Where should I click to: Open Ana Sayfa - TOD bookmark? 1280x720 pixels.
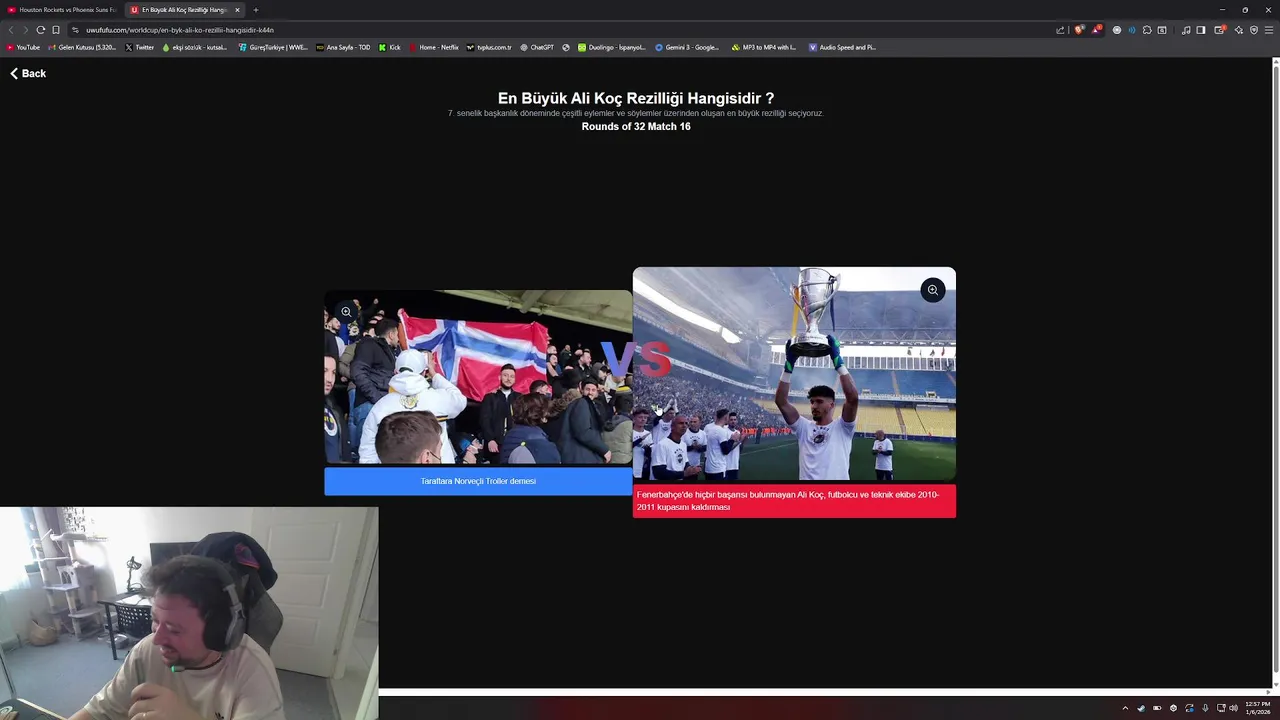click(343, 47)
